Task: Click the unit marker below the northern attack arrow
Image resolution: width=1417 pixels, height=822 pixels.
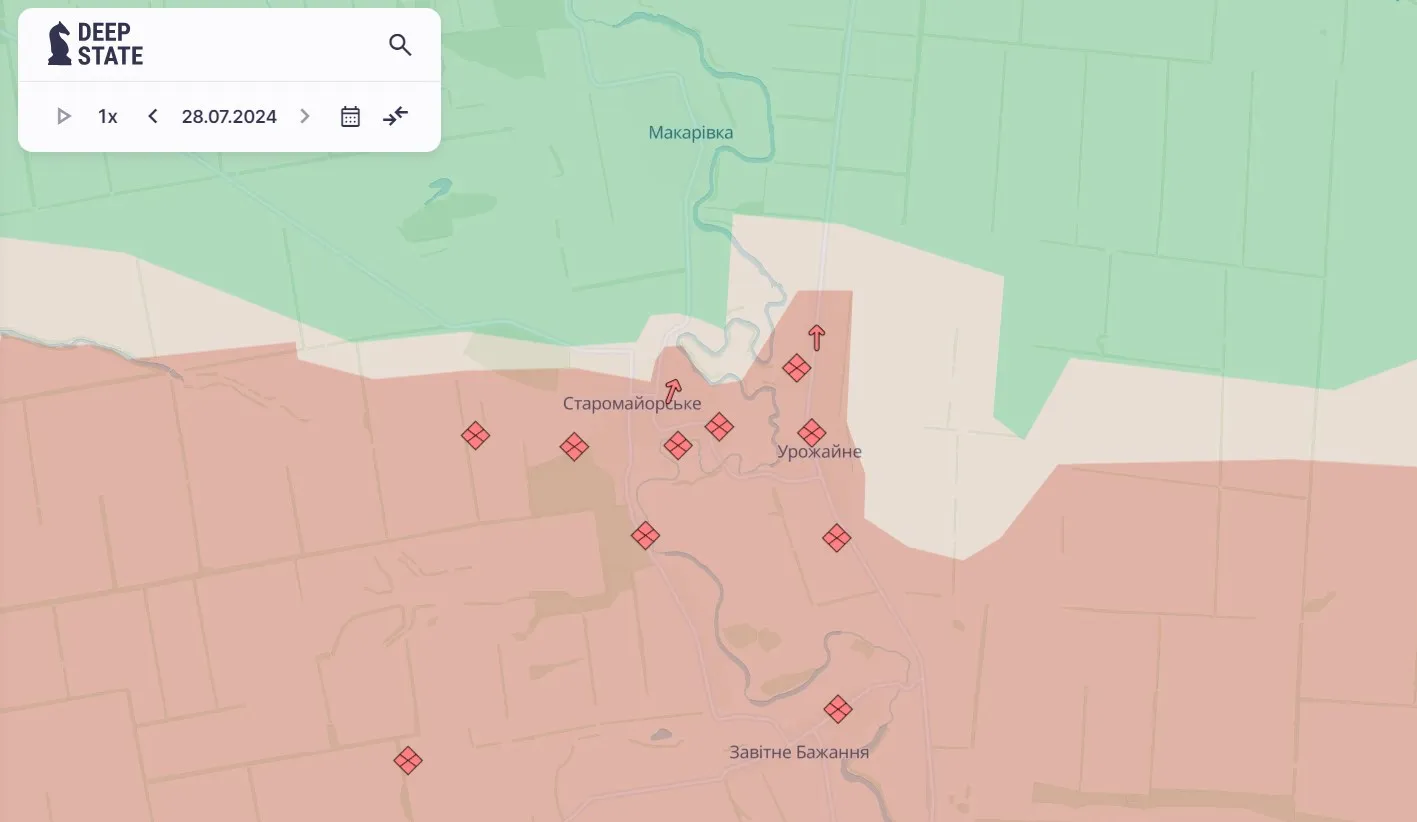Action: pyautogui.click(x=796, y=368)
